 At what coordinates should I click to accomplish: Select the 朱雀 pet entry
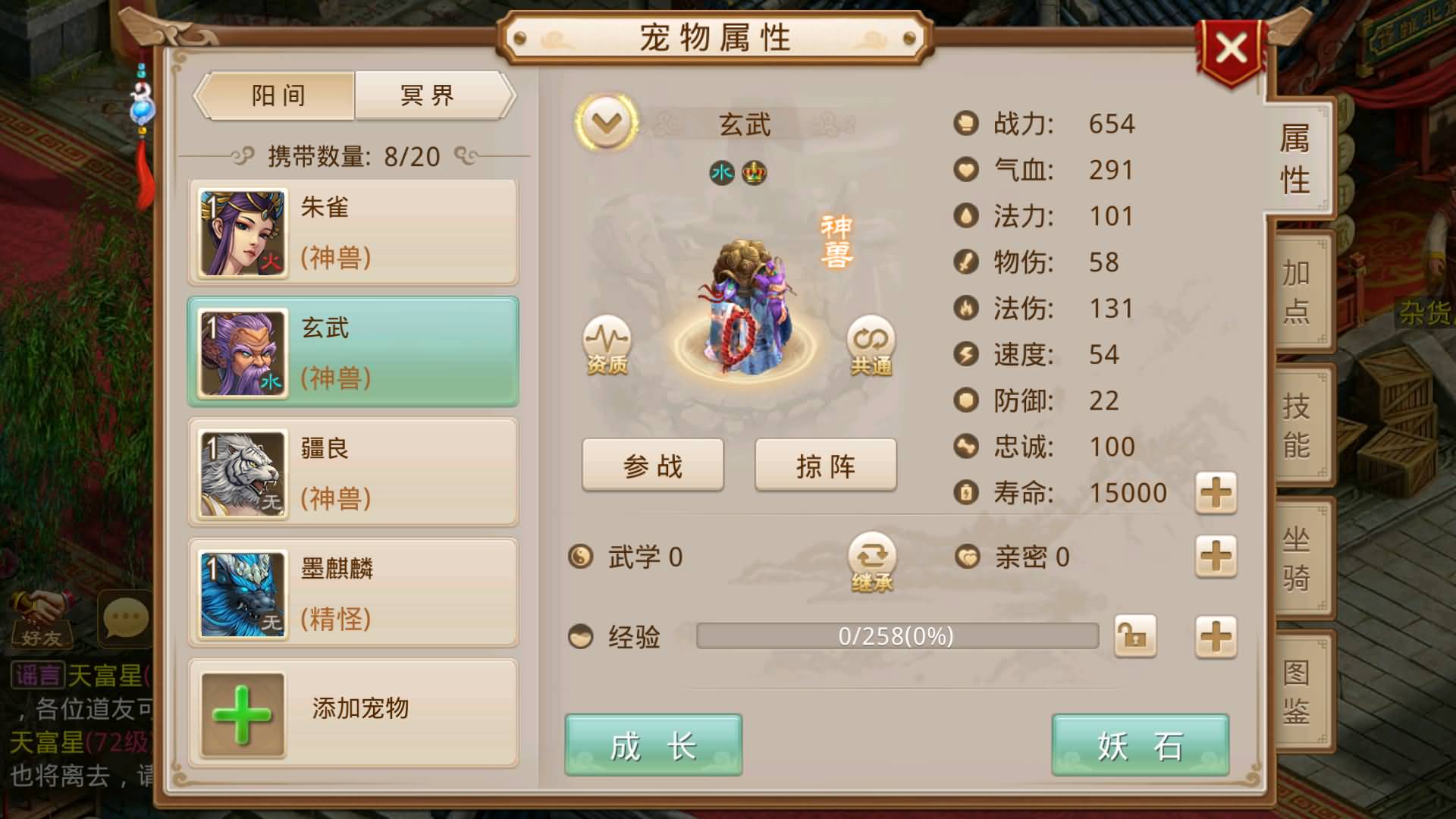tap(353, 232)
